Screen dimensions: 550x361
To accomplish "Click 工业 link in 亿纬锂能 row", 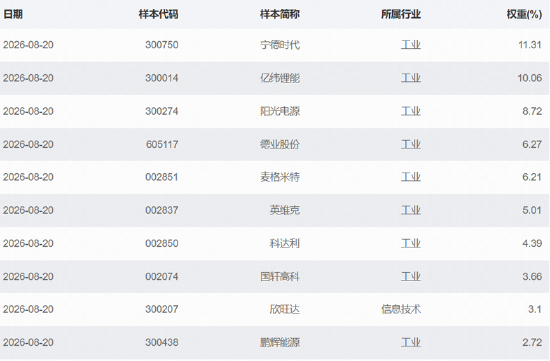I will [411, 78].
